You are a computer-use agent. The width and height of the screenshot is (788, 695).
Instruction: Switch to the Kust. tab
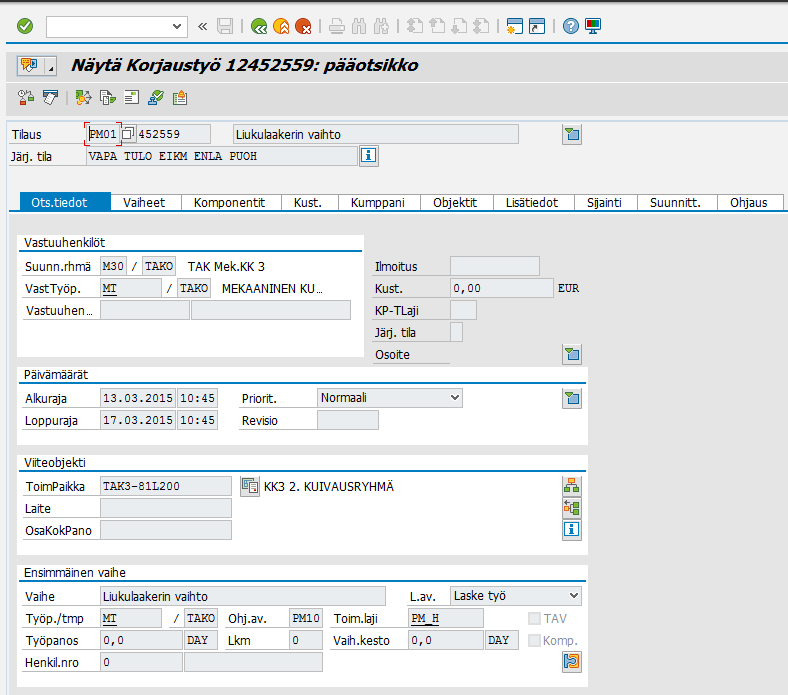pyautogui.click(x=308, y=203)
